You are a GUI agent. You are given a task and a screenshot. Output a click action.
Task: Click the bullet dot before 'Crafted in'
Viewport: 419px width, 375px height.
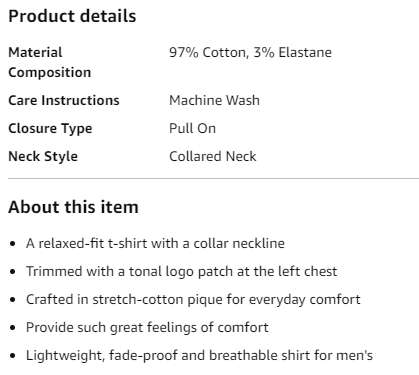point(13,300)
